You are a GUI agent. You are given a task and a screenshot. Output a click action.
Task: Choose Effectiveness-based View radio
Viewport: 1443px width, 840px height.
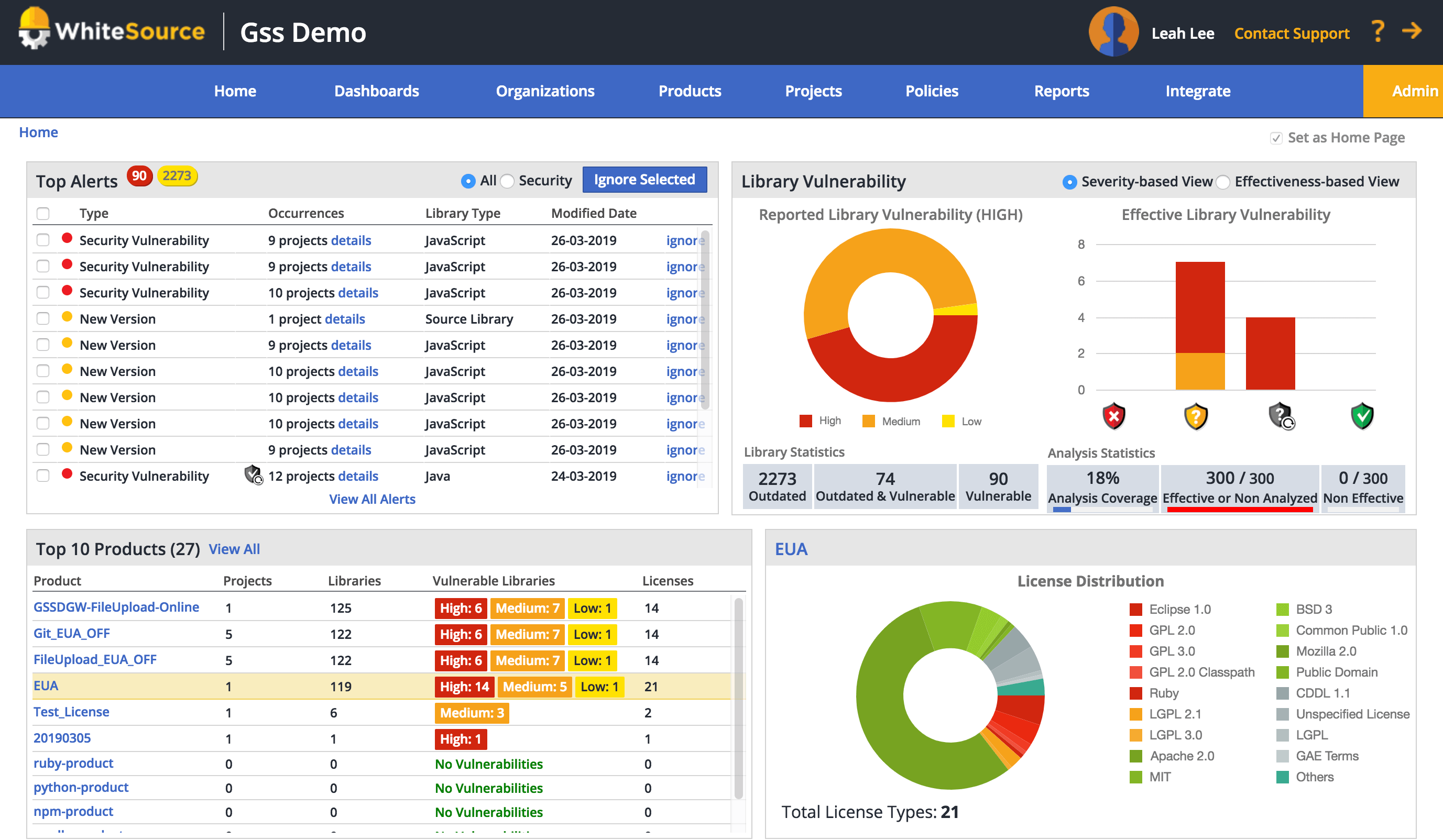click(x=1222, y=182)
